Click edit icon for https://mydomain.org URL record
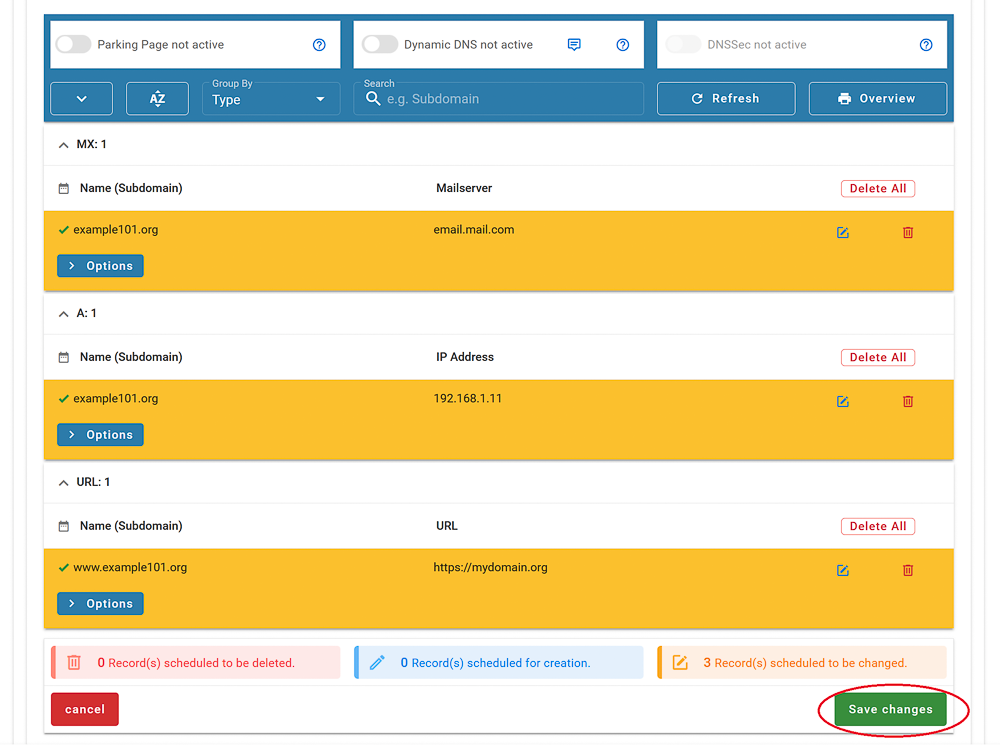1000x751 pixels. click(x=842, y=570)
